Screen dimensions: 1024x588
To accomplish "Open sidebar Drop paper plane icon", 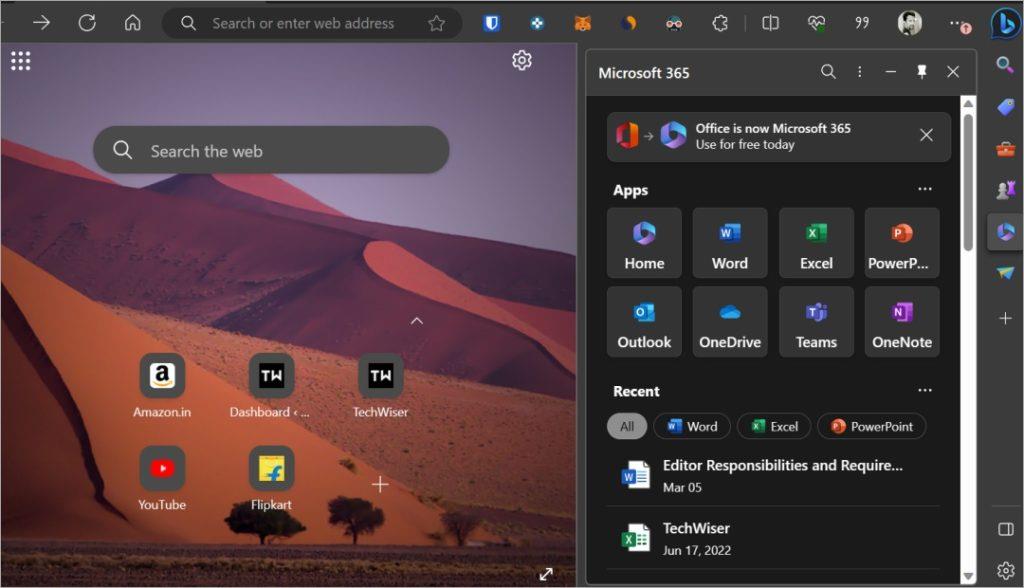I will tap(1005, 273).
